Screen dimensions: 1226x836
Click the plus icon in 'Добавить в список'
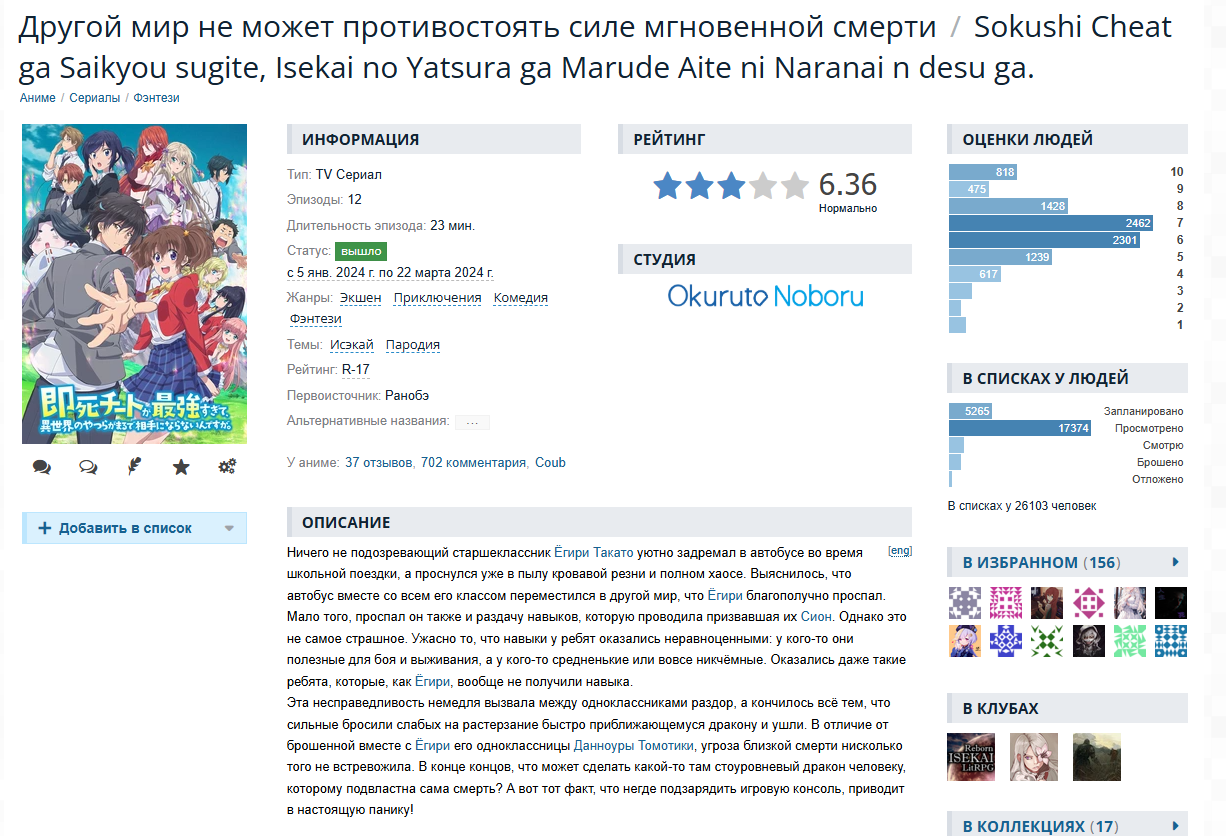coord(44,528)
